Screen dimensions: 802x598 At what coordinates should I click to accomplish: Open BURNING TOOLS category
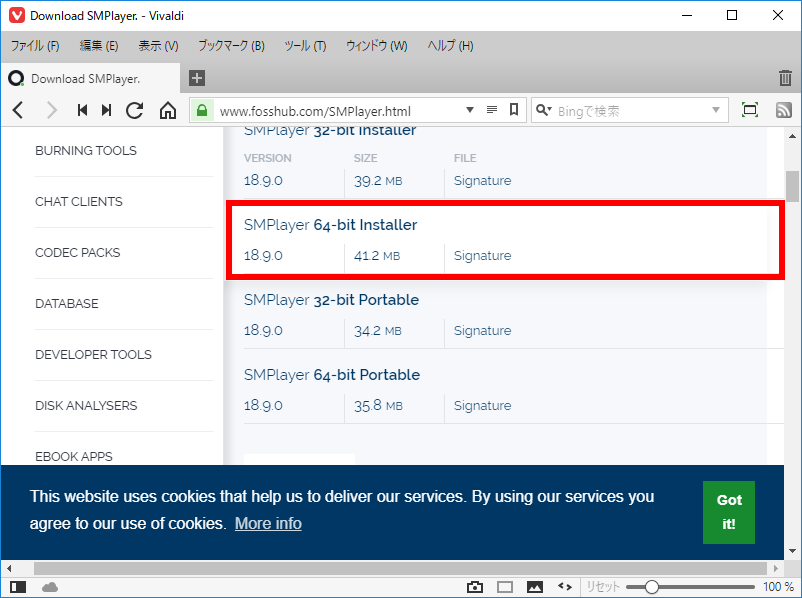click(86, 151)
